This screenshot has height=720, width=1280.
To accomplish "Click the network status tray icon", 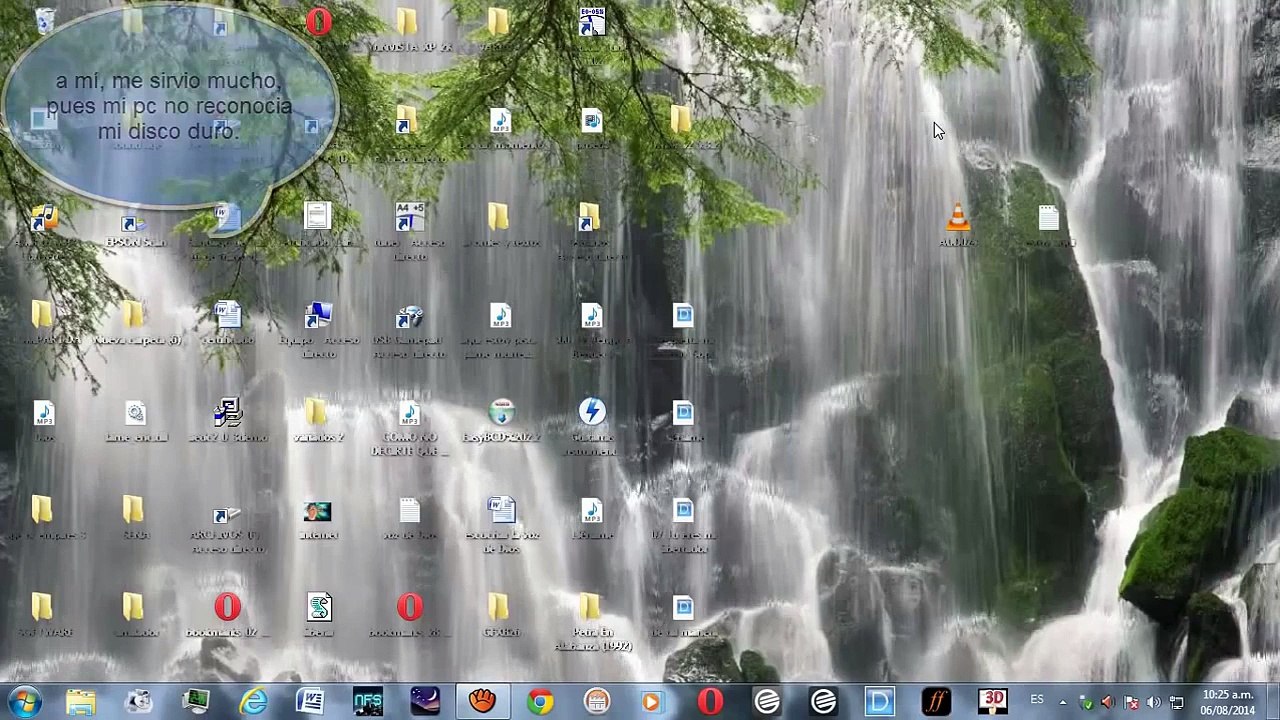I will [x=1177, y=702].
